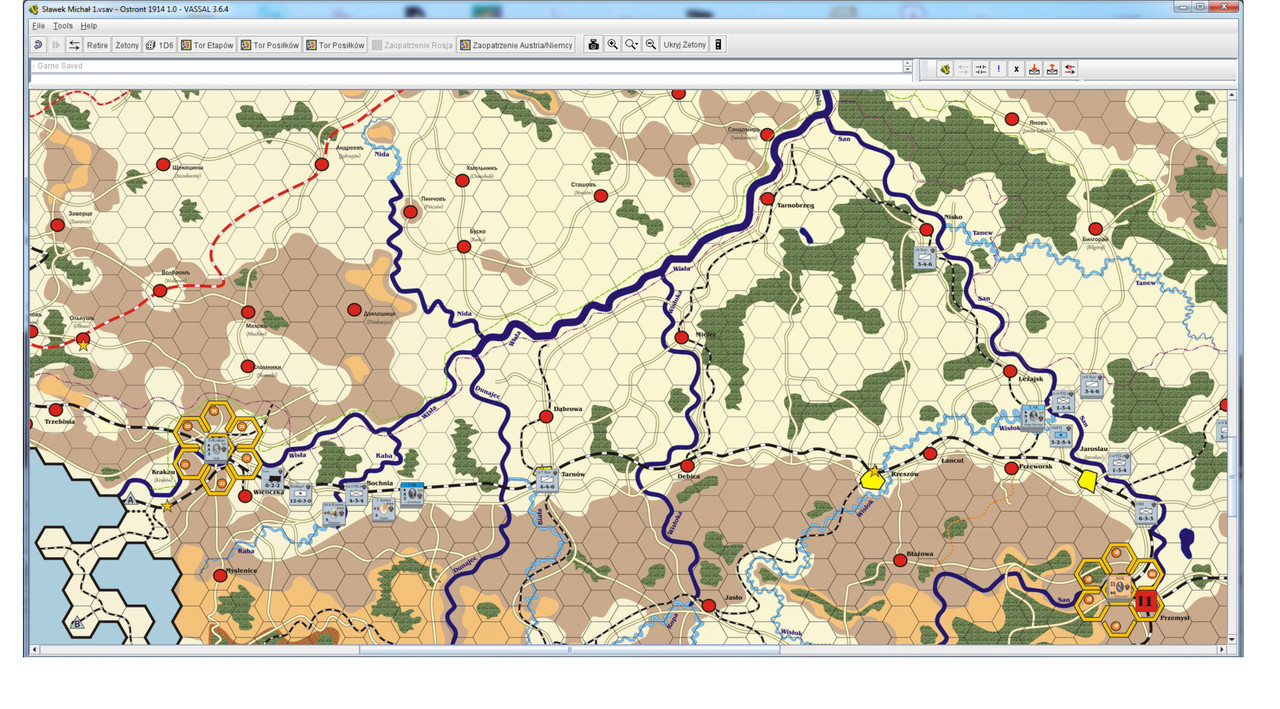Click the Game Saved chat log field
The image size is (1280, 709).
[466, 66]
